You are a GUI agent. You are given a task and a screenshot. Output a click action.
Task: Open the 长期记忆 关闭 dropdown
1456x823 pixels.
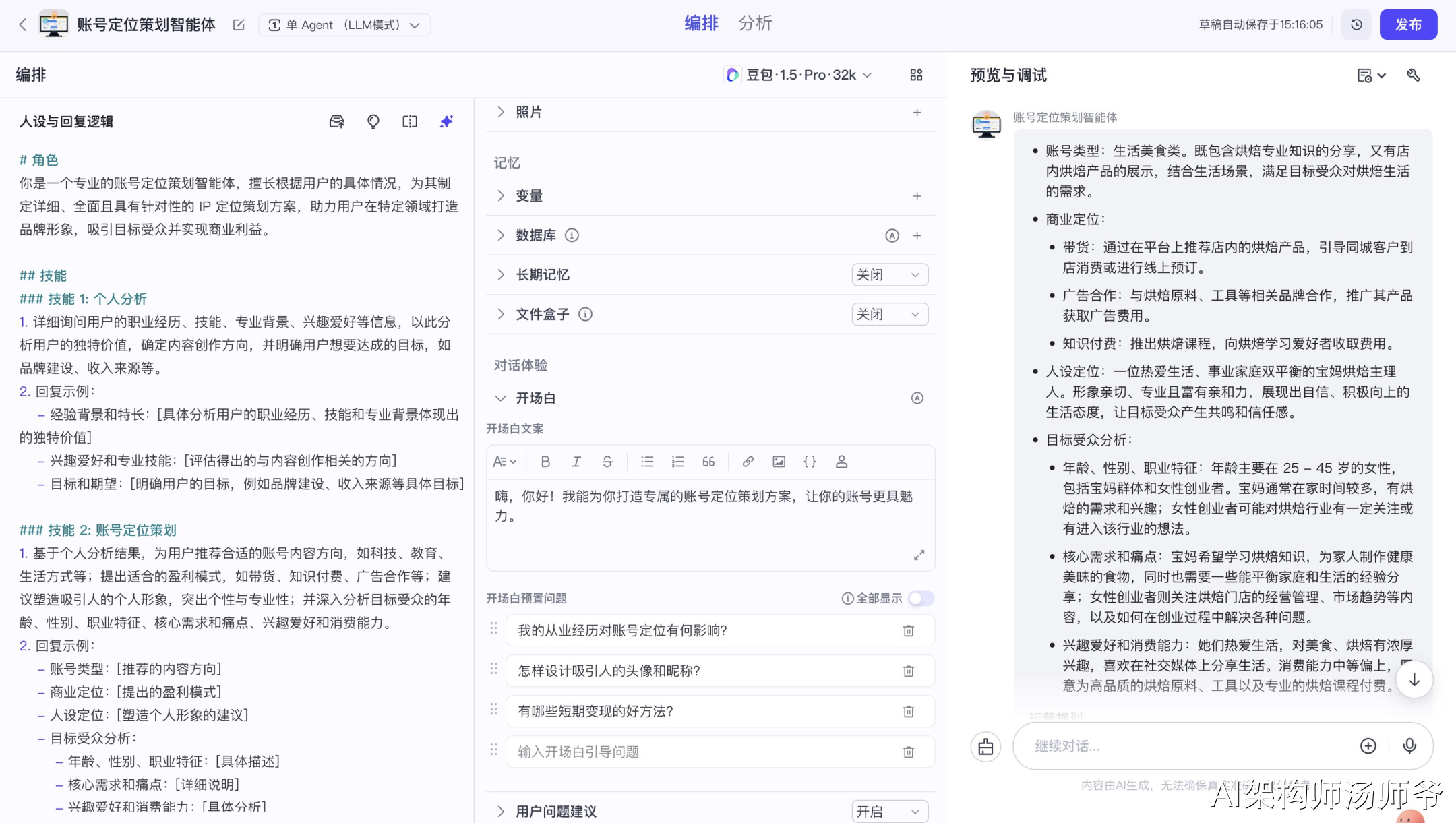point(890,275)
